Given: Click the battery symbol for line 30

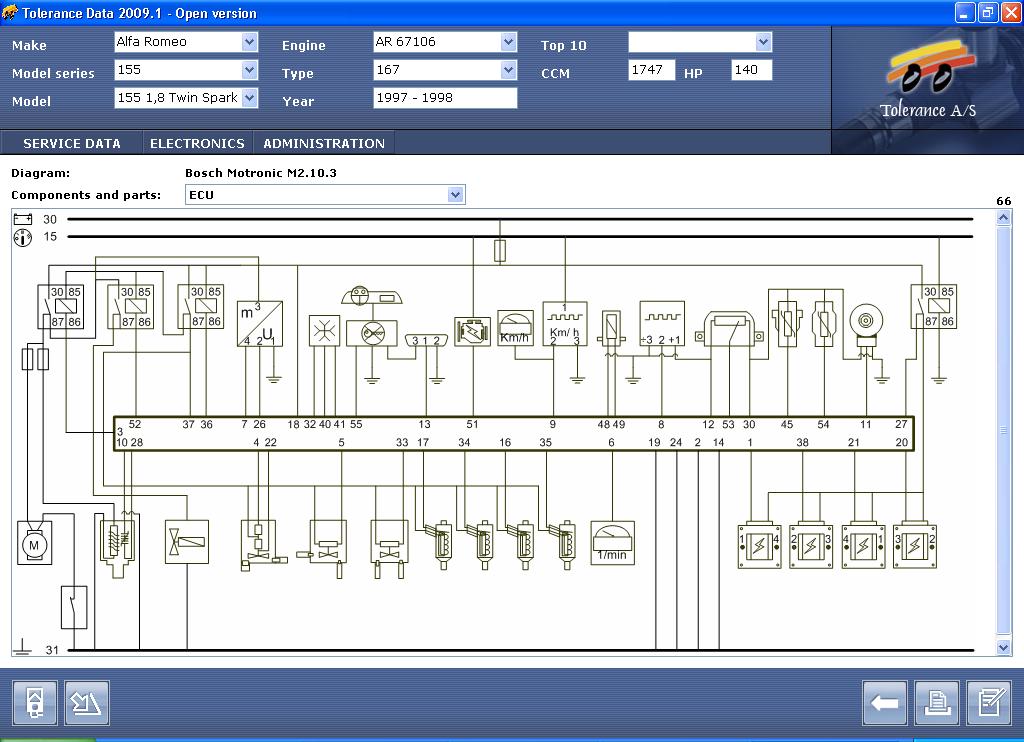Looking at the screenshot, I should click(x=23, y=219).
